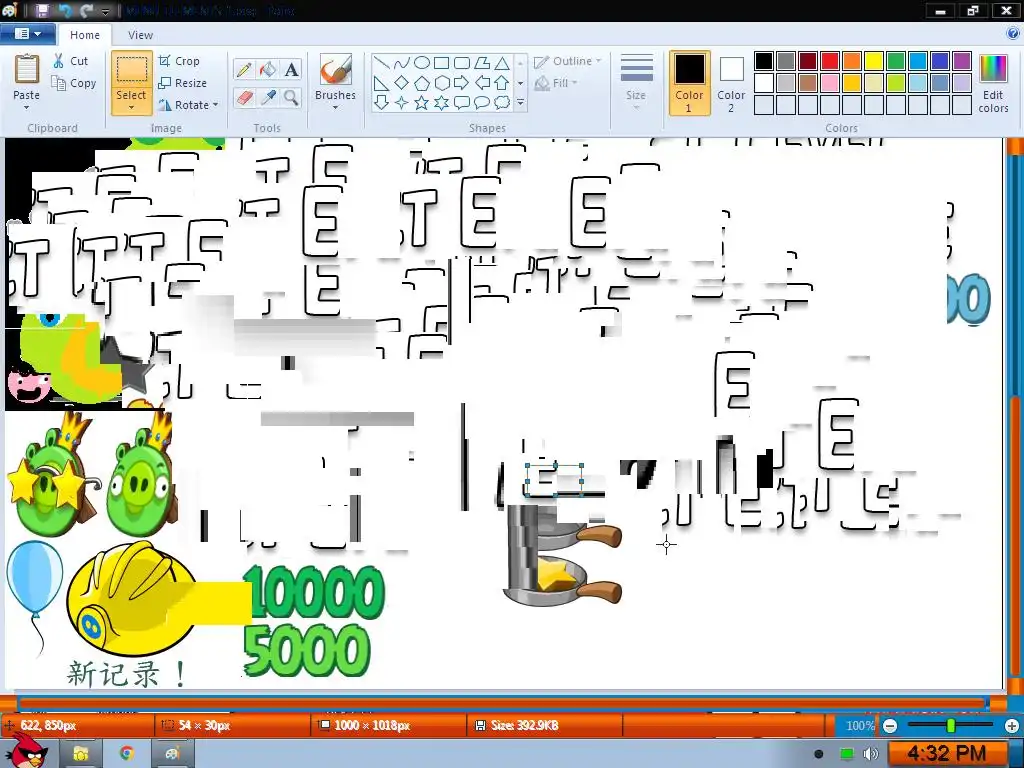Pick the Right arrow shape
1024x768 pixels.
[x=462, y=83]
